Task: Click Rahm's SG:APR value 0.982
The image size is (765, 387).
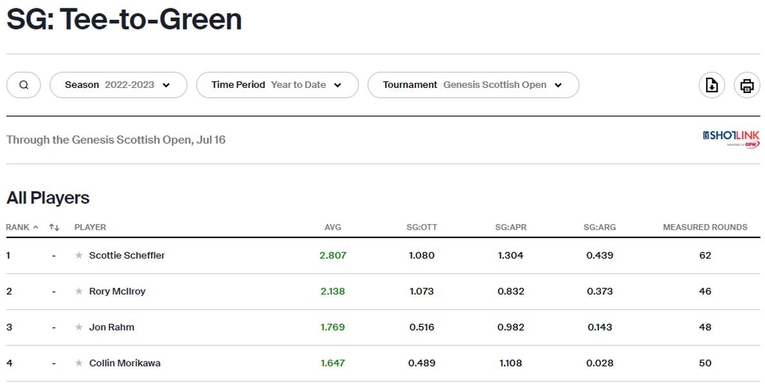Action: point(511,327)
